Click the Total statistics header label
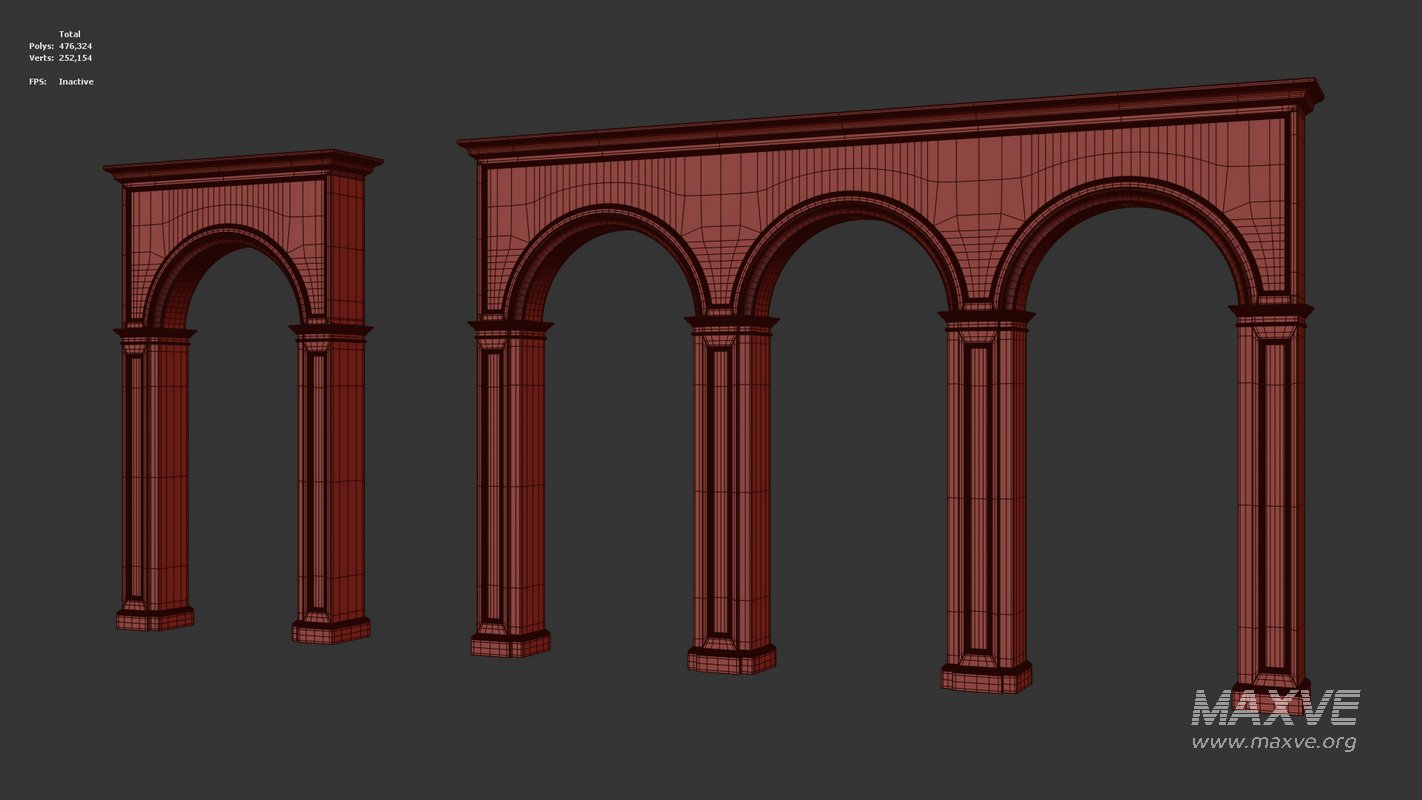Viewport: 1422px width, 800px height. click(69, 34)
